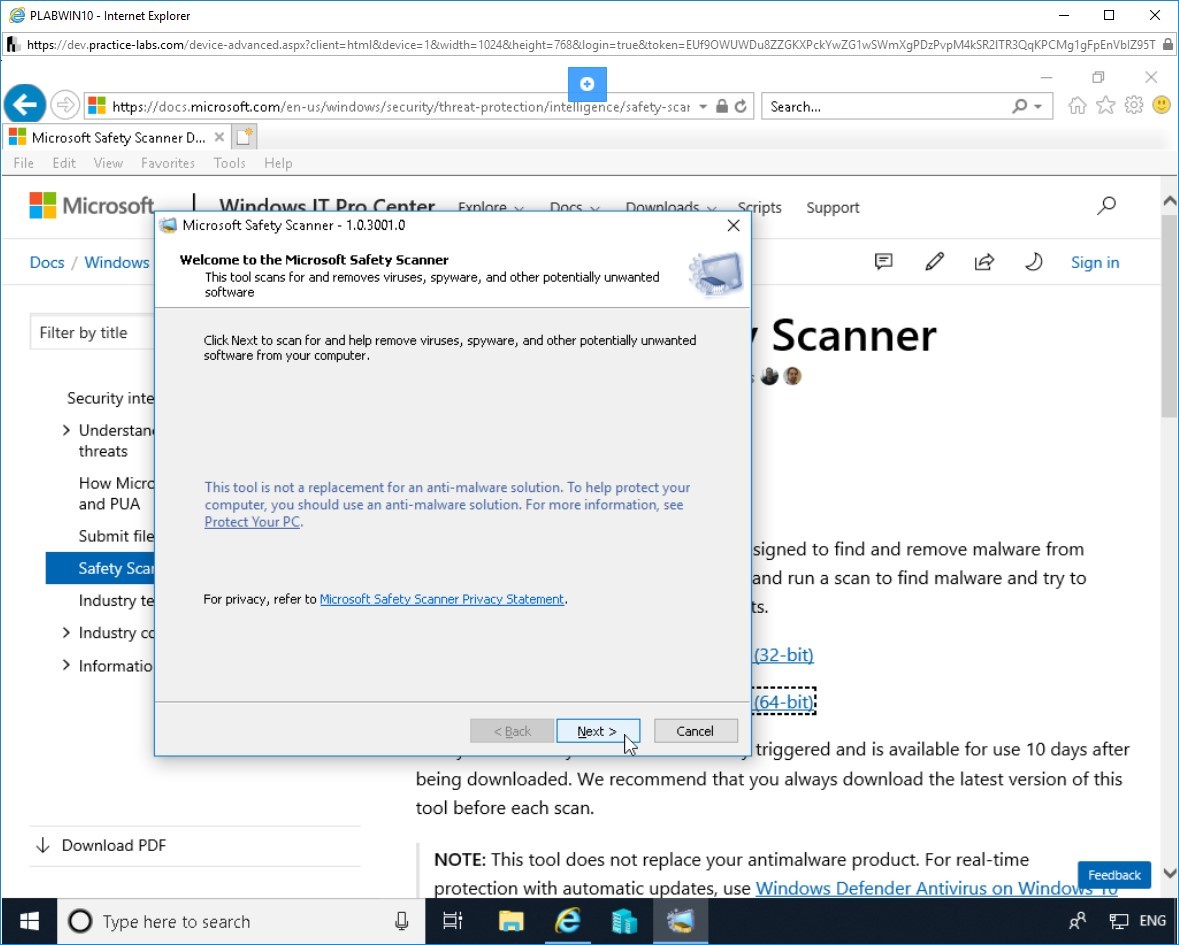Expand the Understand threats tree item
The image size is (1179, 945).
pyautogui.click(x=66, y=430)
